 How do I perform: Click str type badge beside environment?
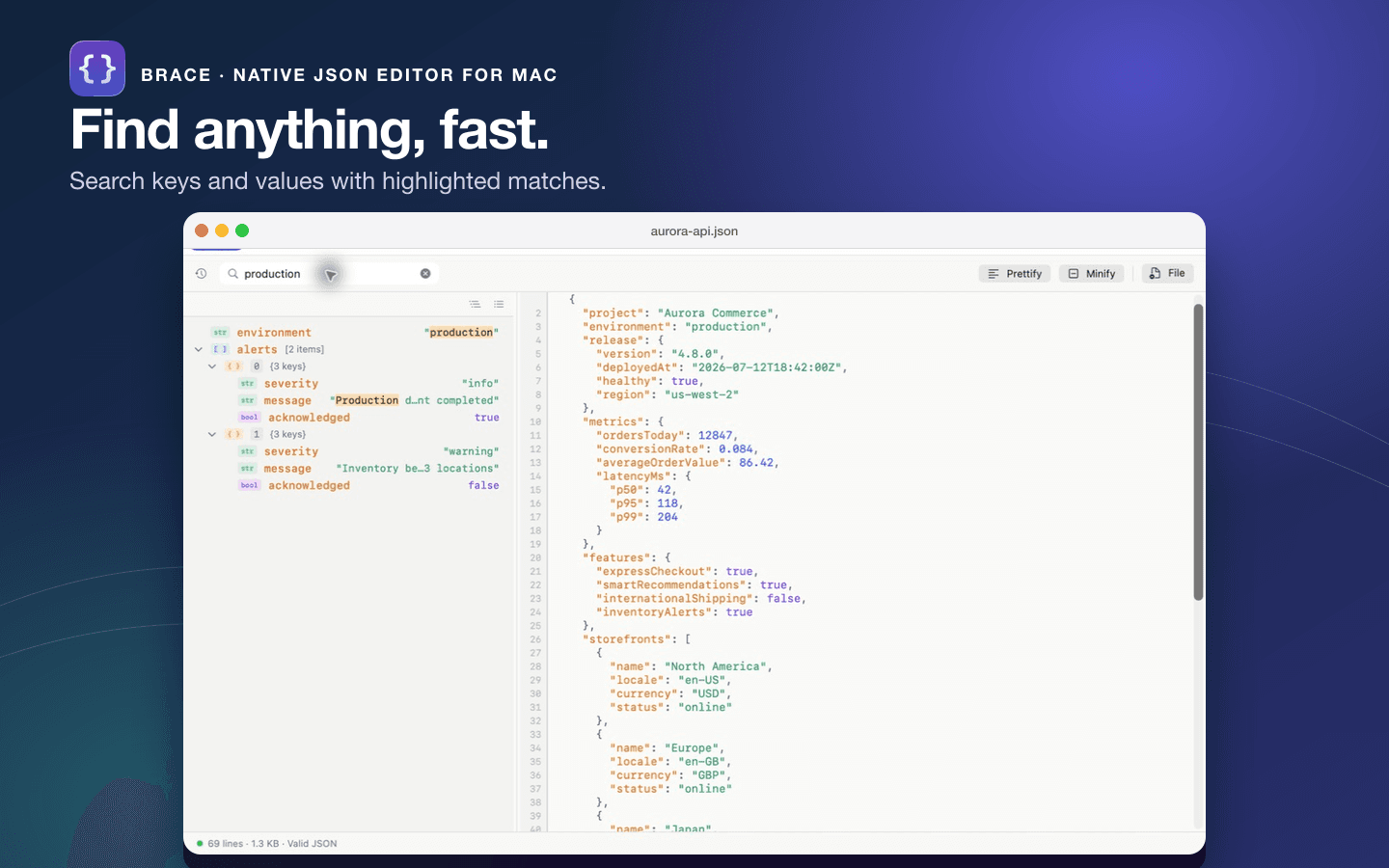(220, 333)
